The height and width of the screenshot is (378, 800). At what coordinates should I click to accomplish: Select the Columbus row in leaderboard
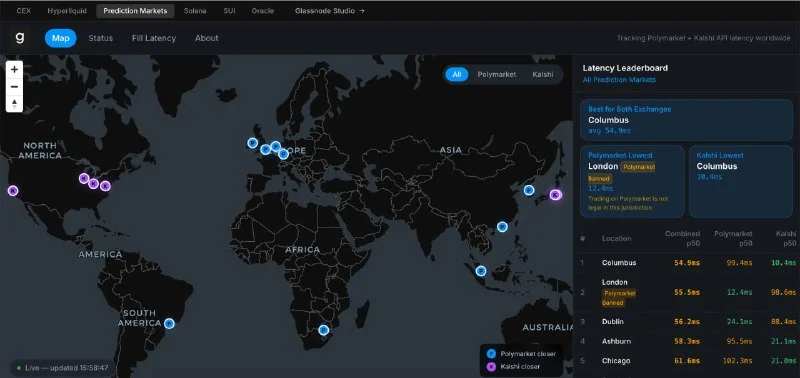point(686,263)
